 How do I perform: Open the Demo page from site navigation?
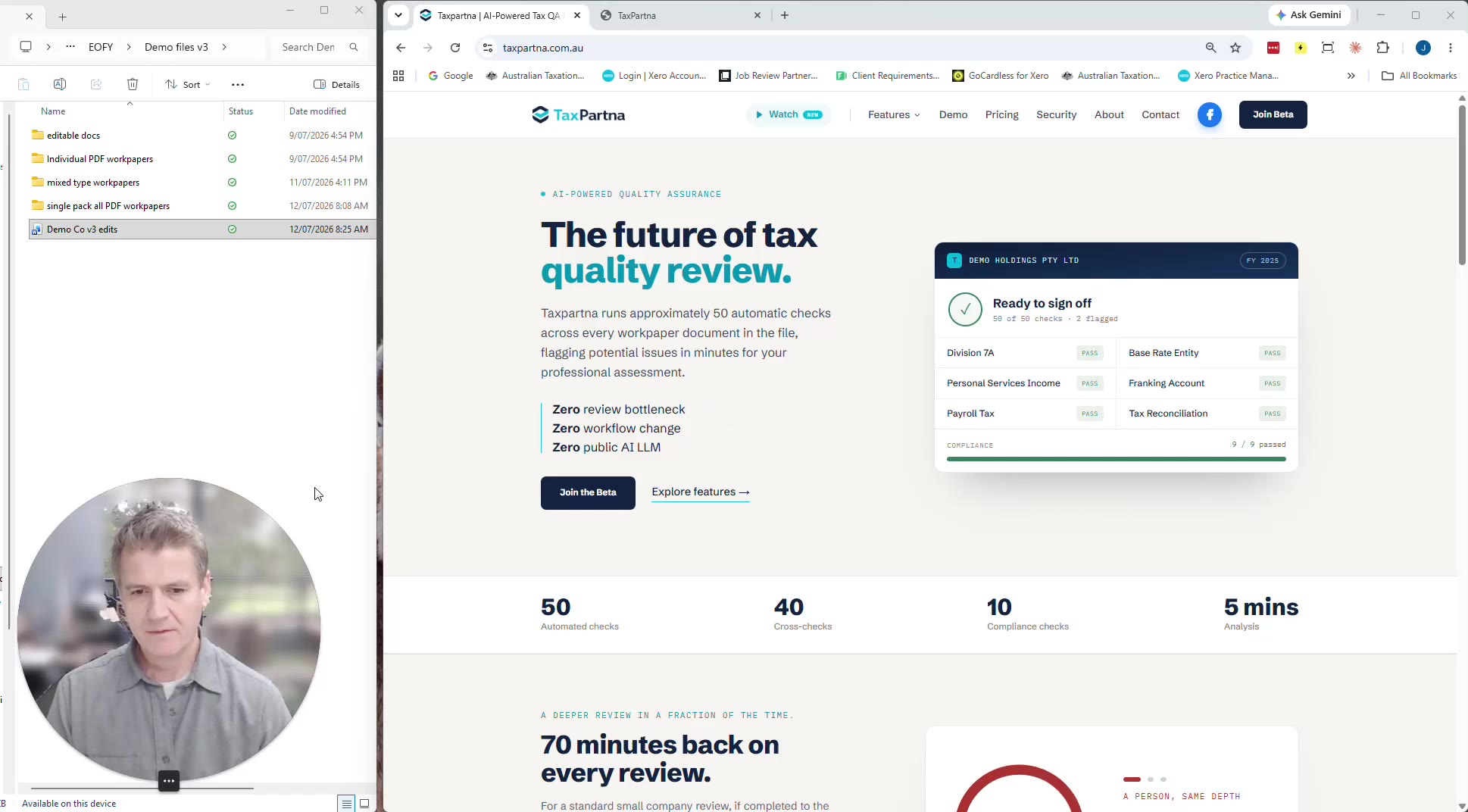pyautogui.click(x=953, y=114)
